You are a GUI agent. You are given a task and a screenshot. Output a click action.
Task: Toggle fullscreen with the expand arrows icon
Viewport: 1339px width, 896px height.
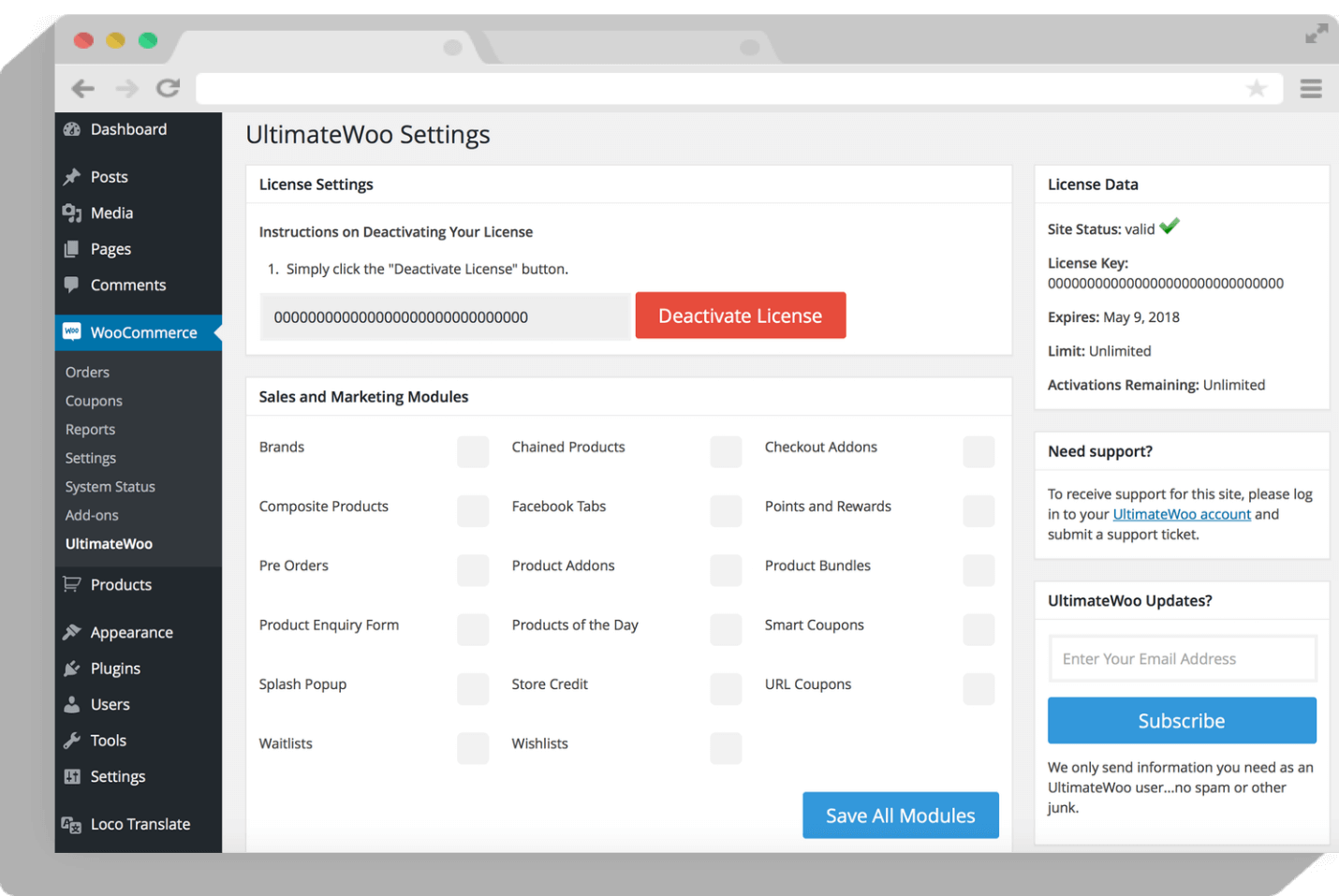click(x=1317, y=34)
